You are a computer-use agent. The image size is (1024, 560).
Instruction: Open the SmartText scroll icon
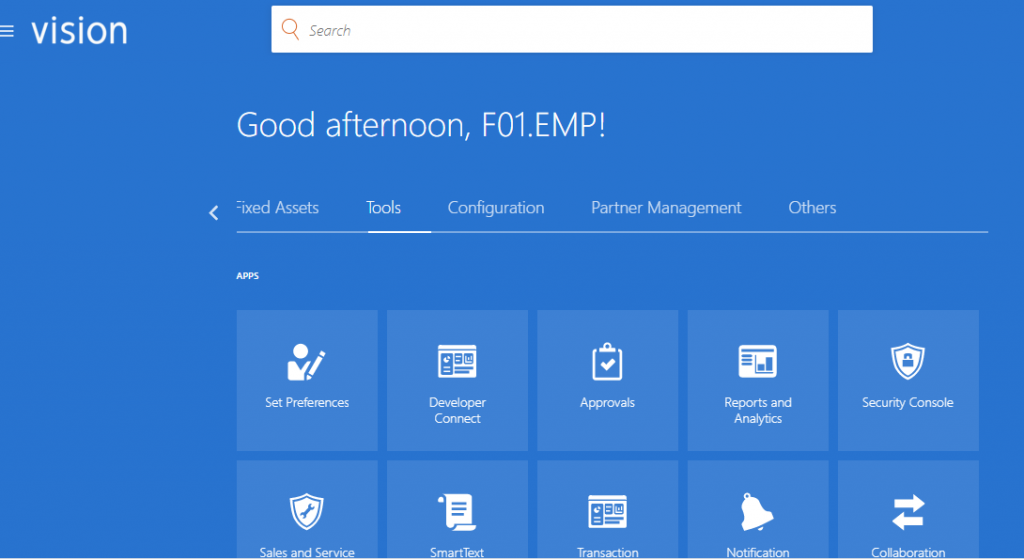point(457,512)
